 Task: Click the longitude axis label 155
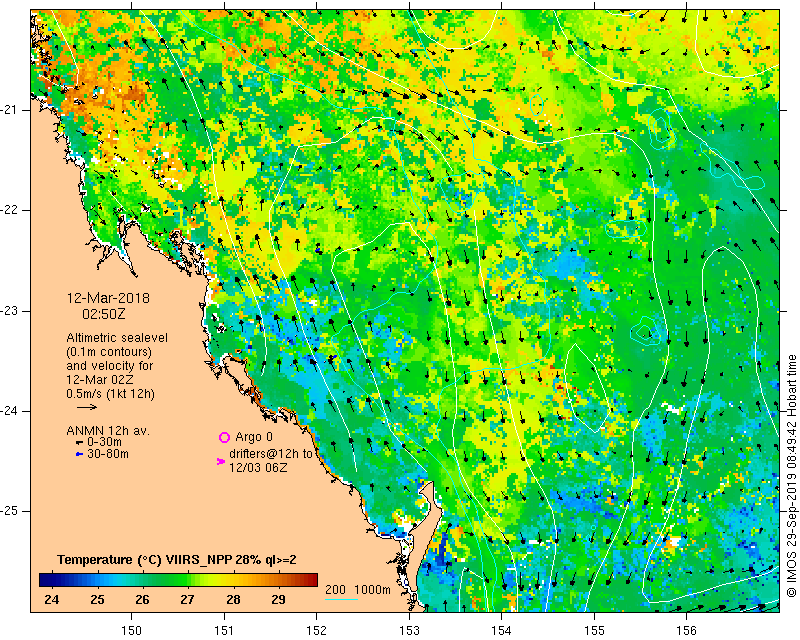594,631
